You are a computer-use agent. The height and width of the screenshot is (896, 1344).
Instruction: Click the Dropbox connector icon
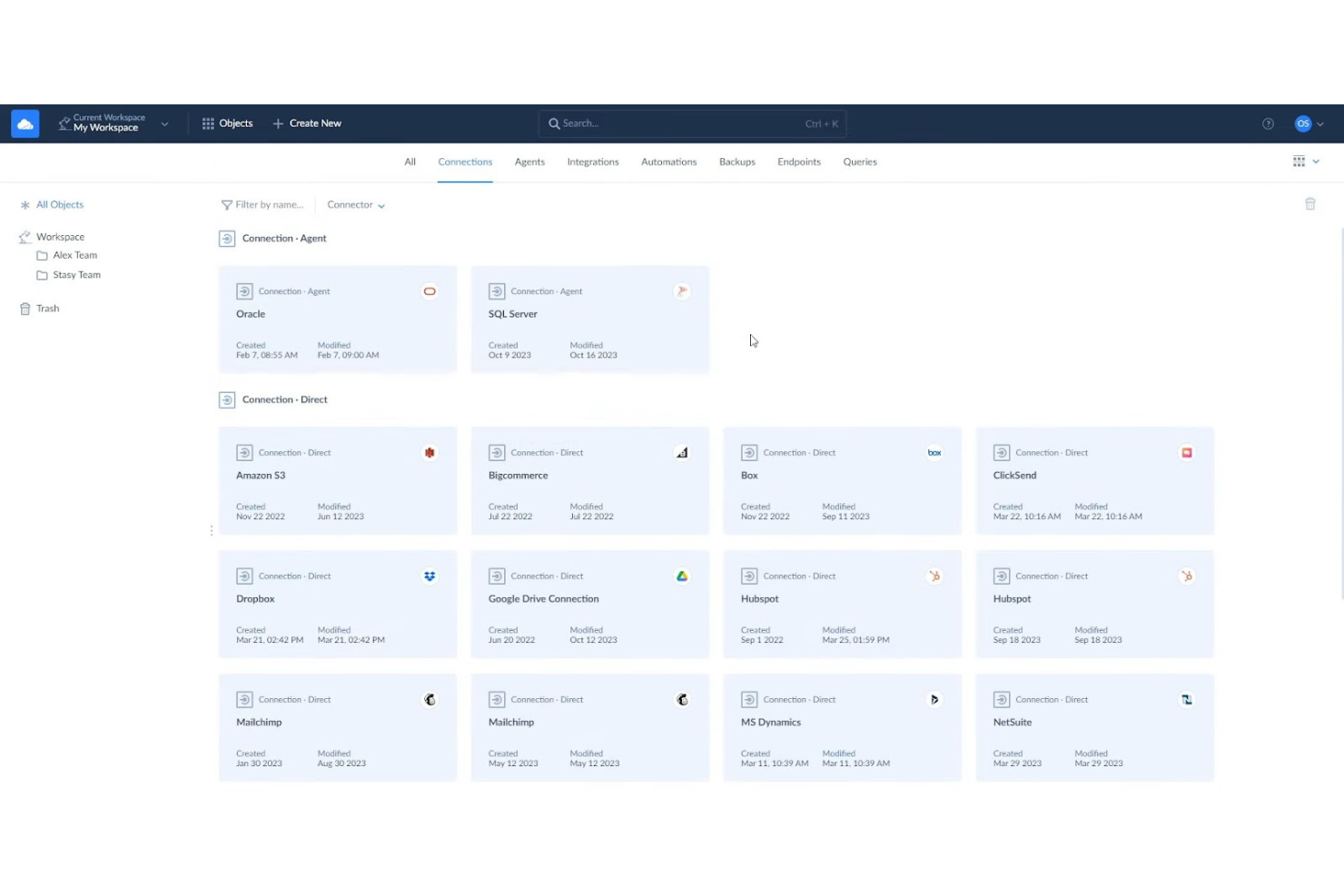coord(429,576)
